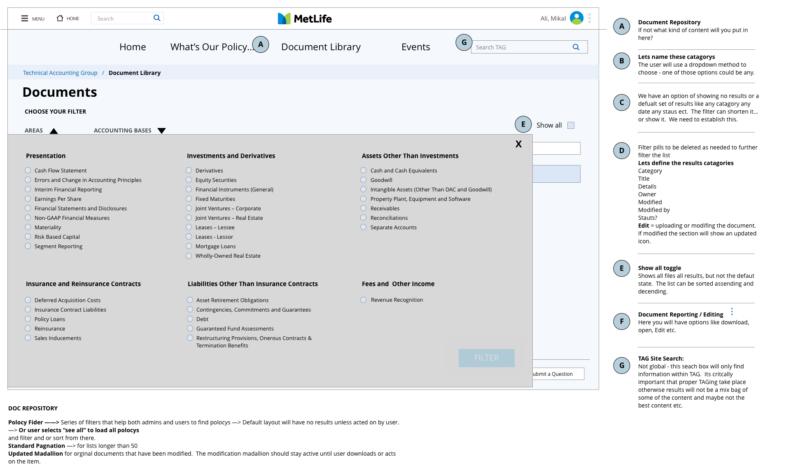The height and width of the screenshot is (475, 800).
Task: Select Leases – Lessee radio option
Action: pyautogui.click(x=189, y=227)
